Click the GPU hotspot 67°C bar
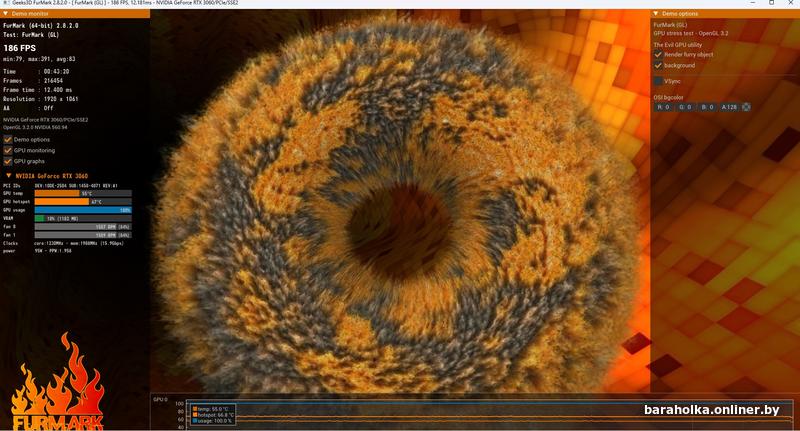This screenshot has height=431, width=800. click(x=83, y=202)
